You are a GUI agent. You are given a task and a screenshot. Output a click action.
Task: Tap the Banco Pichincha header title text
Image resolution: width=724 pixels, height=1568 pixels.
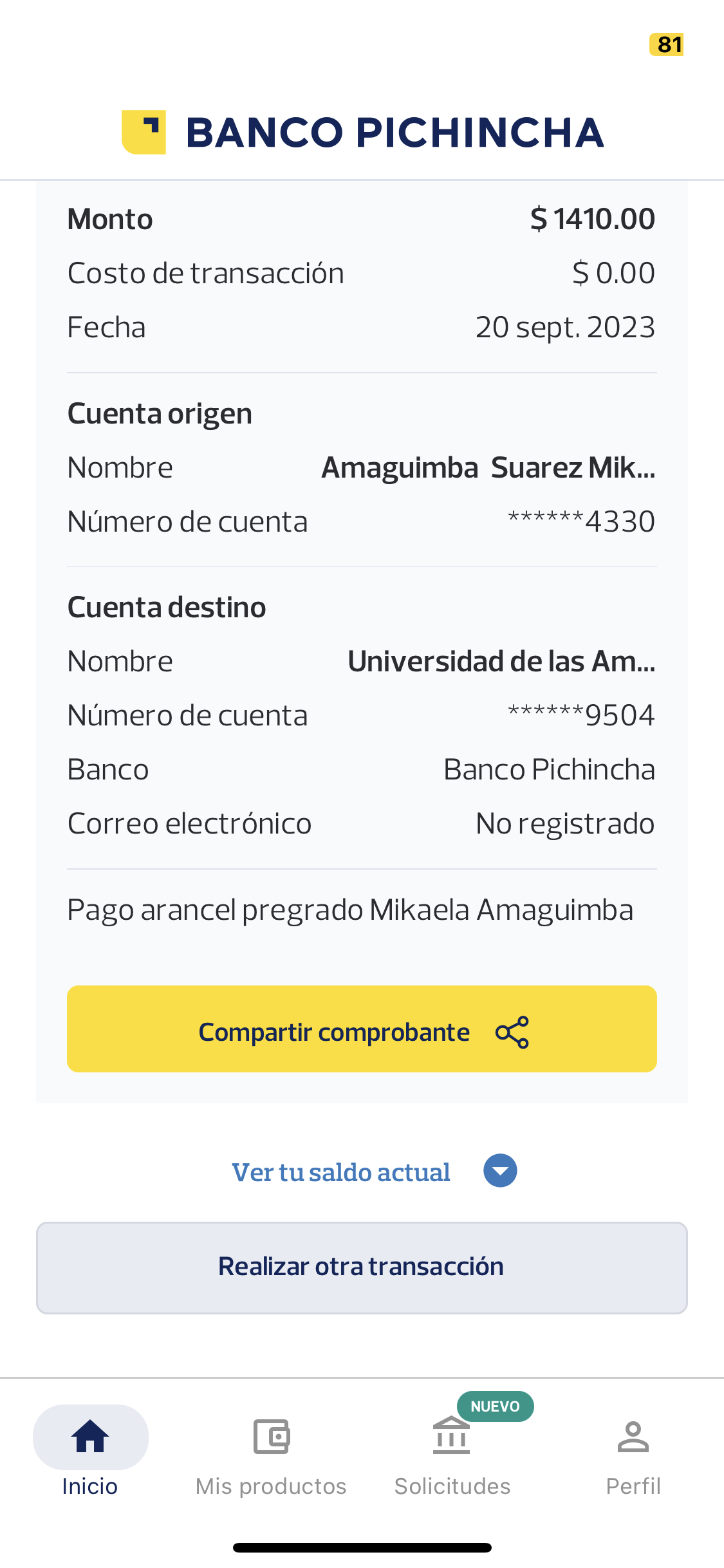pos(394,133)
